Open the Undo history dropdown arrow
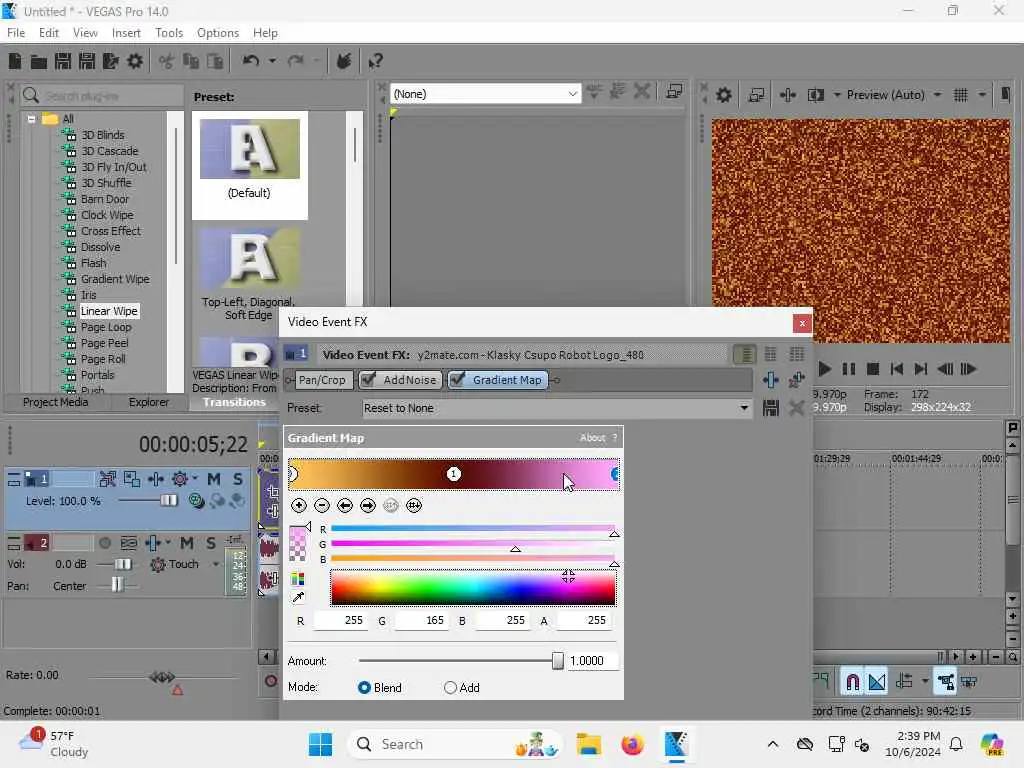This screenshot has width=1024, height=768. pos(272,61)
